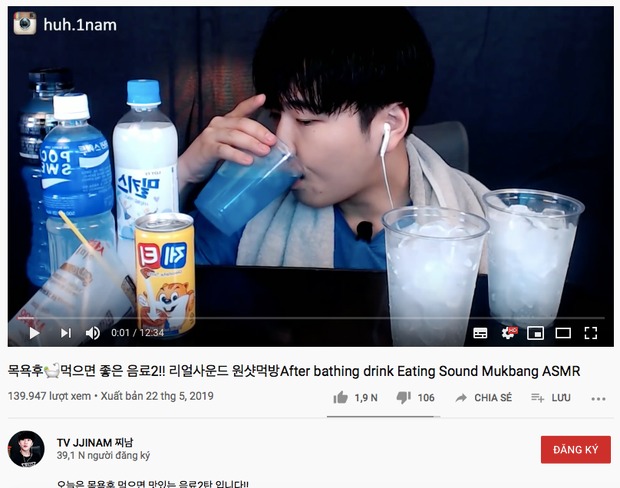Enter fullscreen mode
This screenshot has height=488, width=620.
pyautogui.click(x=591, y=333)
